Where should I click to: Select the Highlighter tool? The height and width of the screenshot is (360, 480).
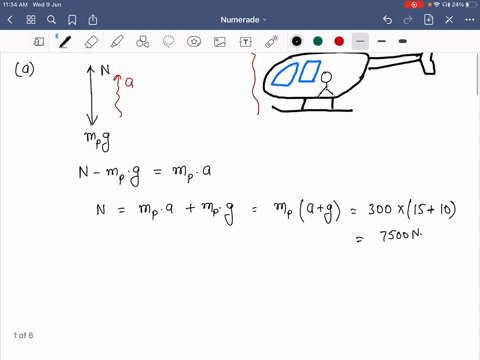pos(117,42)
